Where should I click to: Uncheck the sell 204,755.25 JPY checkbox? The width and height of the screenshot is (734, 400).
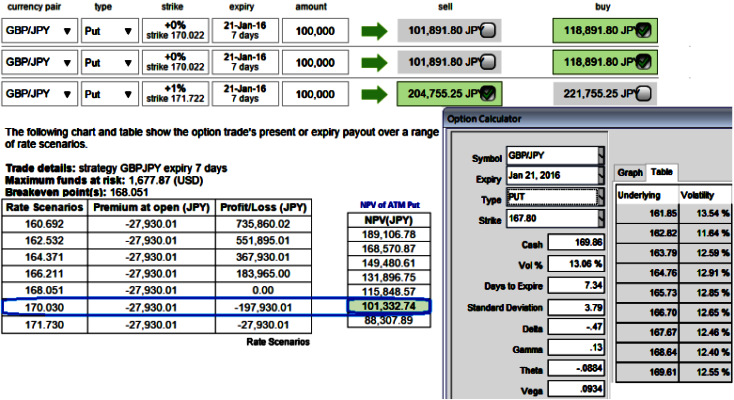click(x=488, y=94)
